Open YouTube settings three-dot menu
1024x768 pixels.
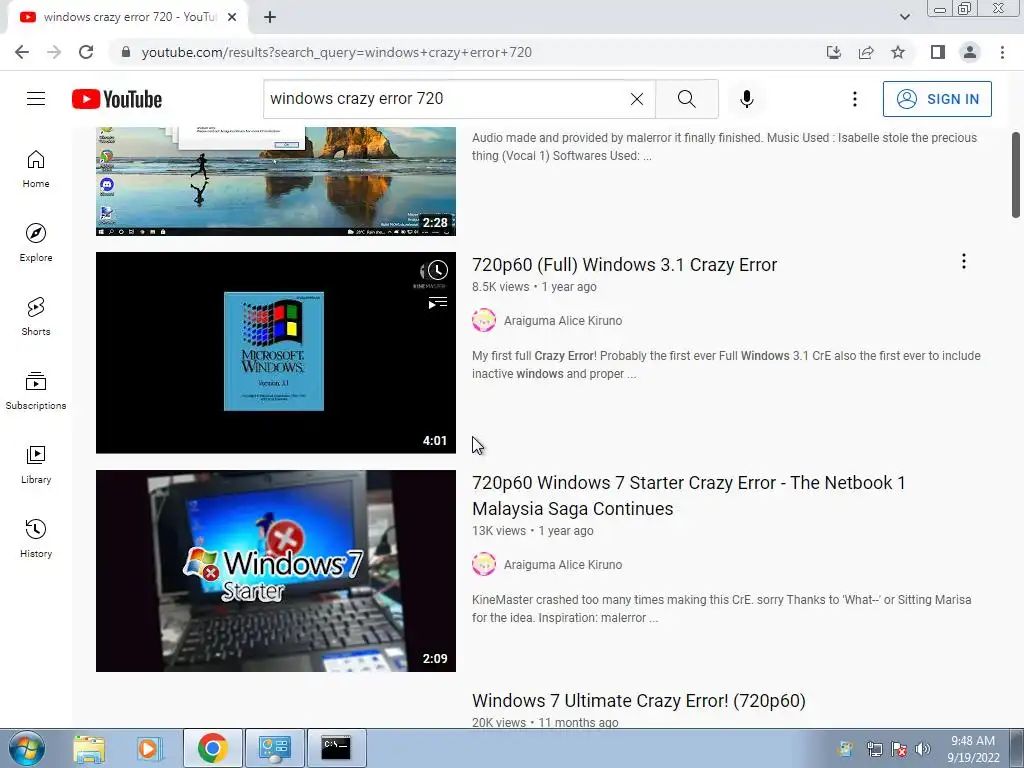point(854,99)
